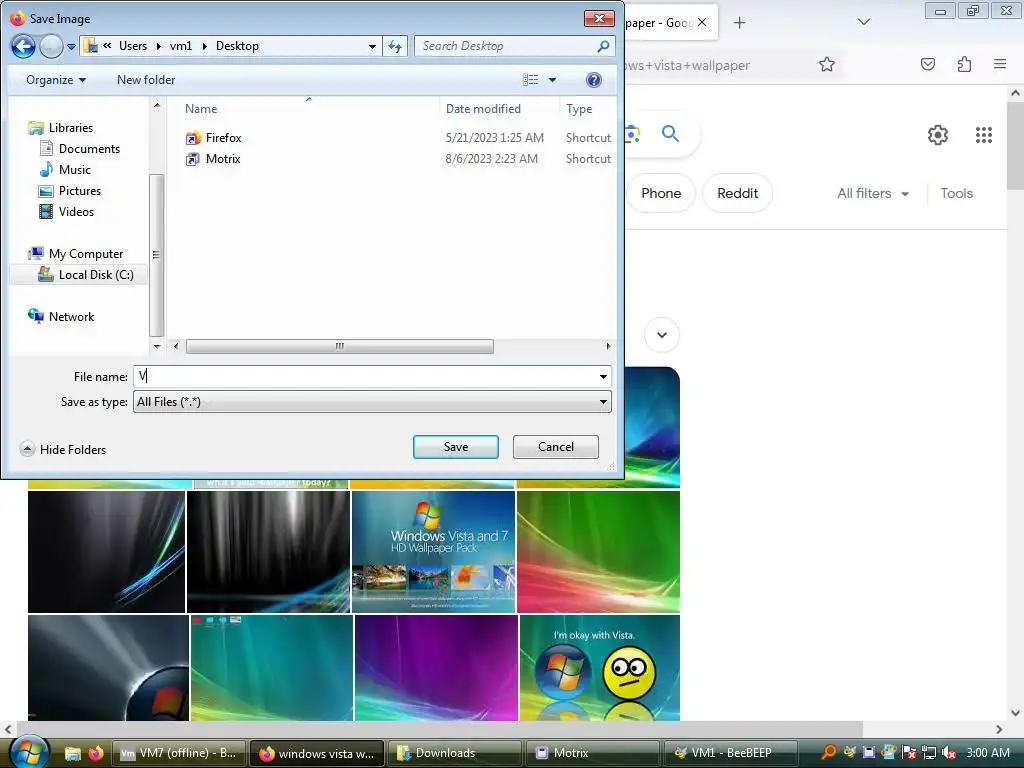Click the navigation pane scroll-down arrow
This screenshot has width=1024, height=768.
click(x=157, y=346)
